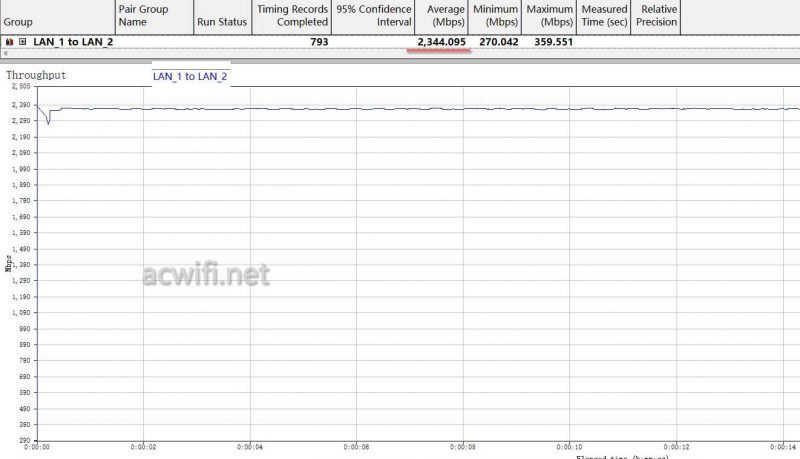Click the 270.042 minimum value cell
Image resolution: width=800 pixels, height=459 pixels.
(x=497, y=42)
